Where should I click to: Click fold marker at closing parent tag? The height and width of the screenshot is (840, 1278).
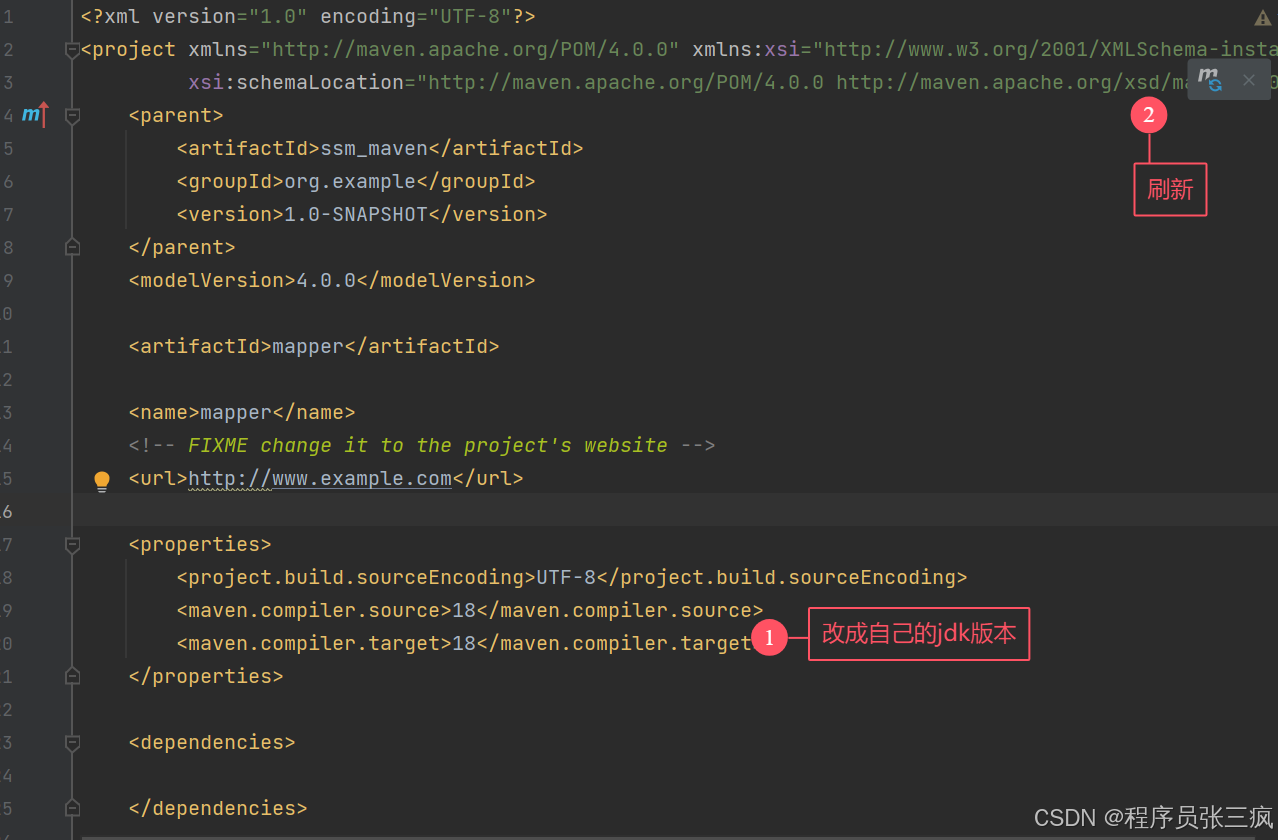72,247
